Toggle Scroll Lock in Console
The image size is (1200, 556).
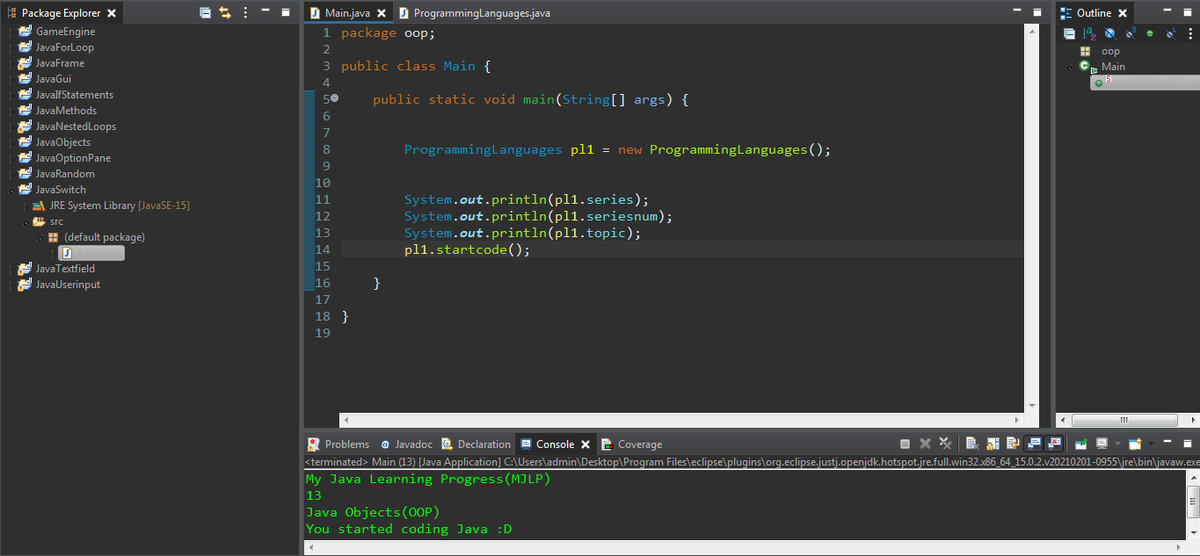tap(992, 444)
